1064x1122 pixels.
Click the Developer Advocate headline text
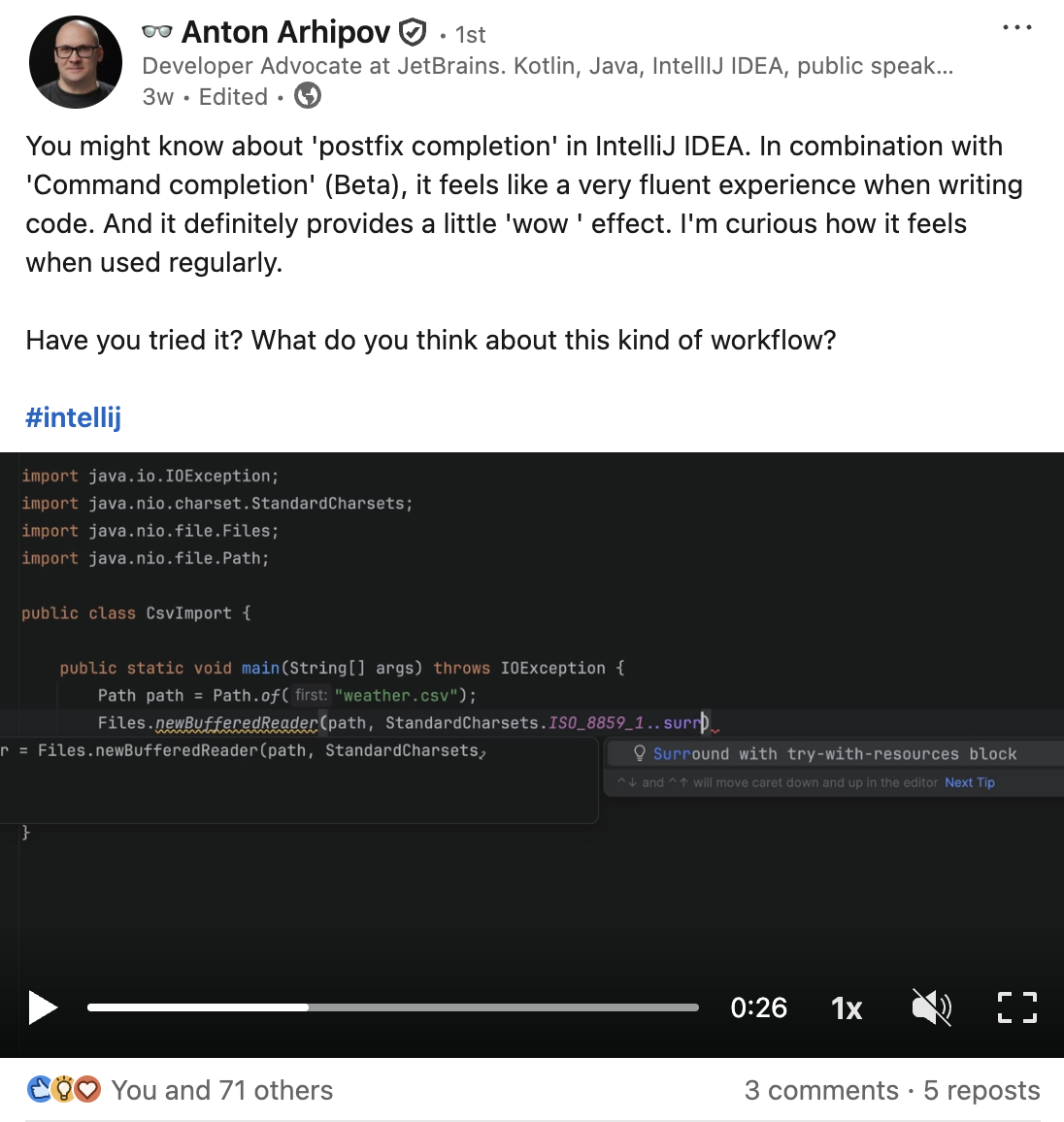point(547,65)
